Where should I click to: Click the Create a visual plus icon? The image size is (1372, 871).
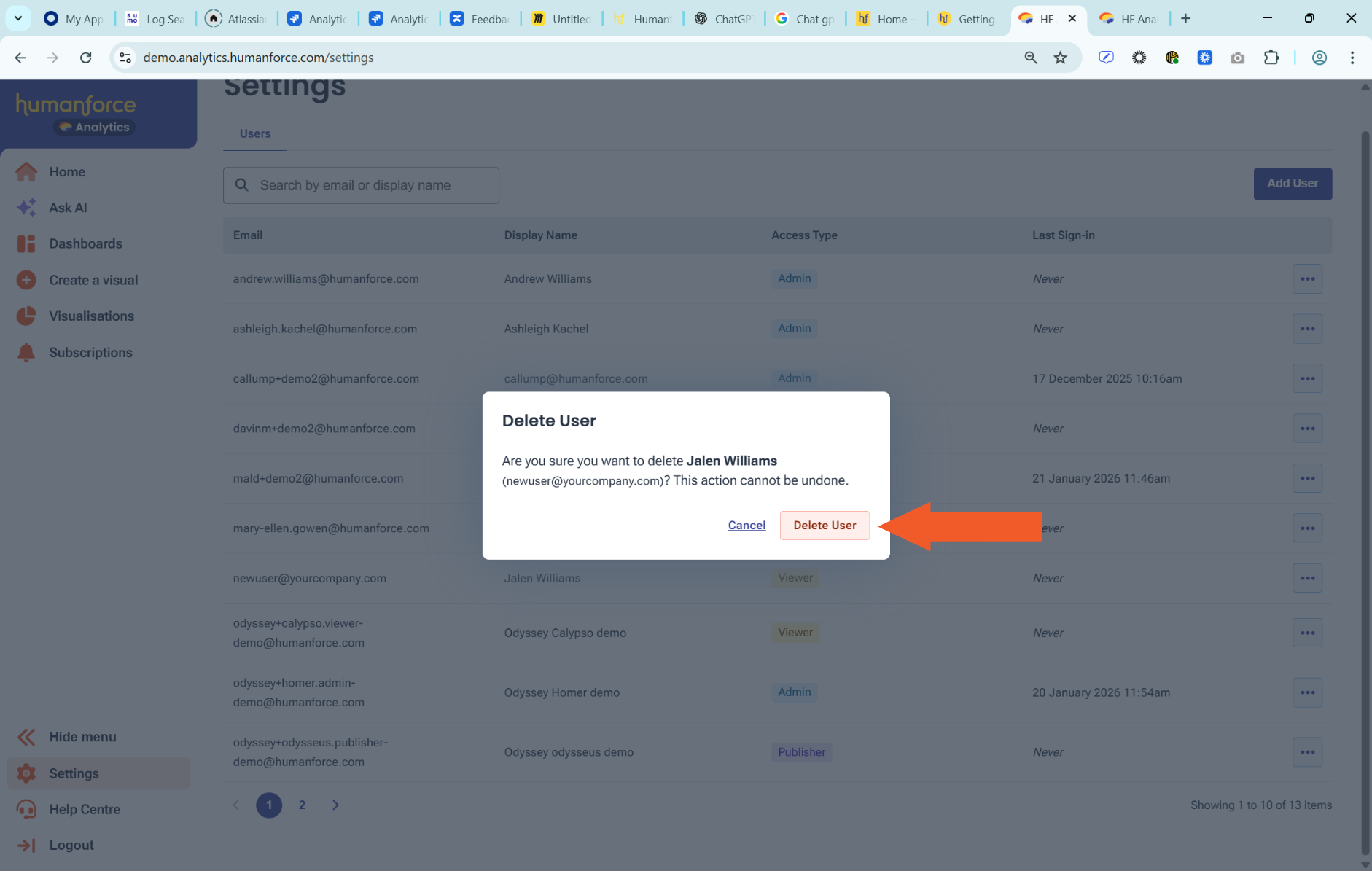pyautogui.click(x=26, y=280)
